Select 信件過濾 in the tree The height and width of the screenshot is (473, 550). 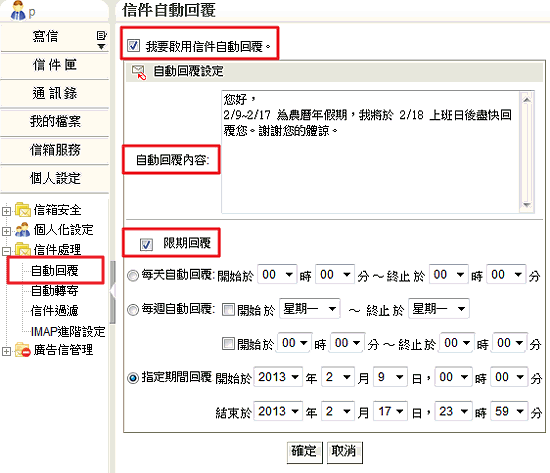click(x=55, y=311)
